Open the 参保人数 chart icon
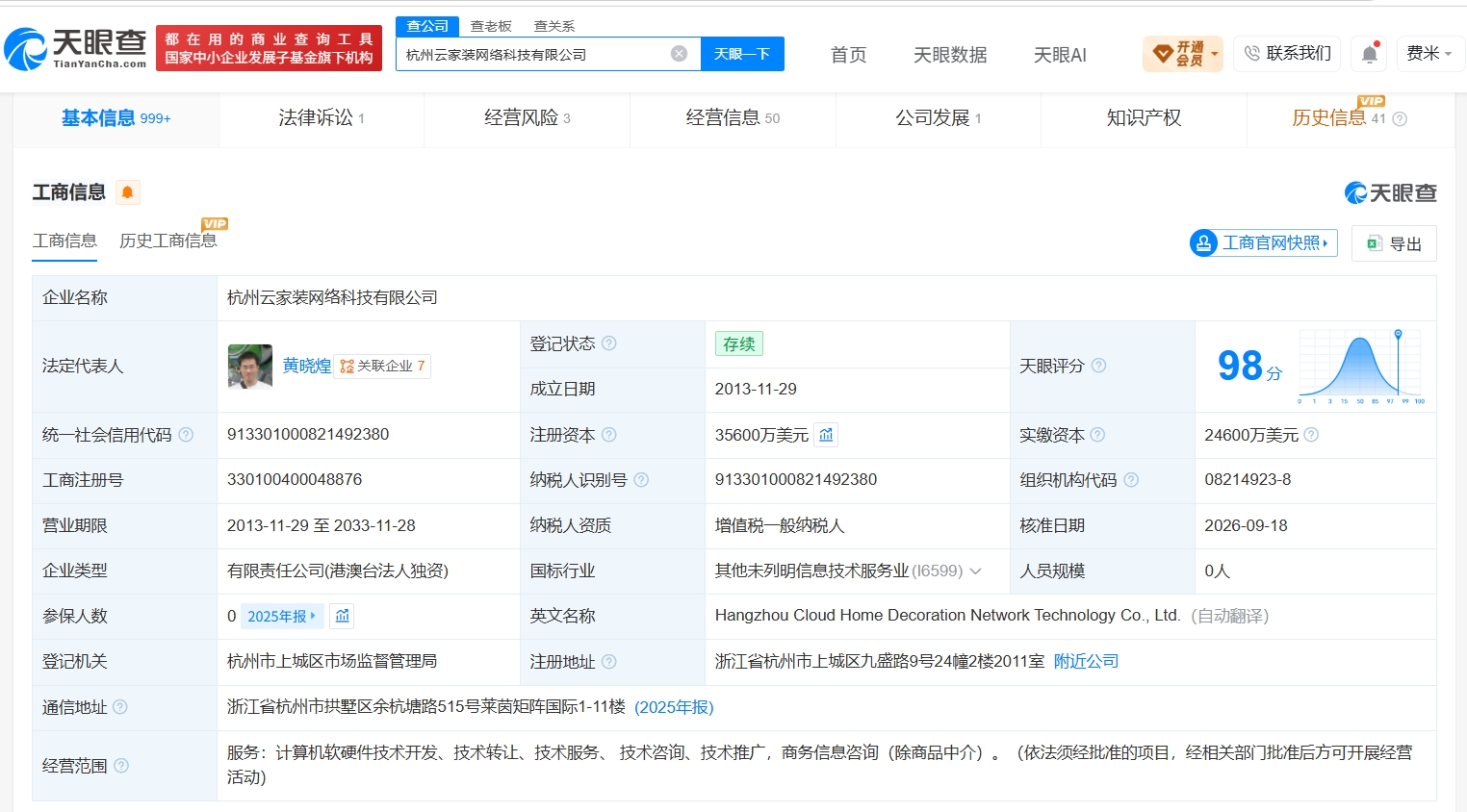Screen dimensions: 1467x812 coord(343,616)
